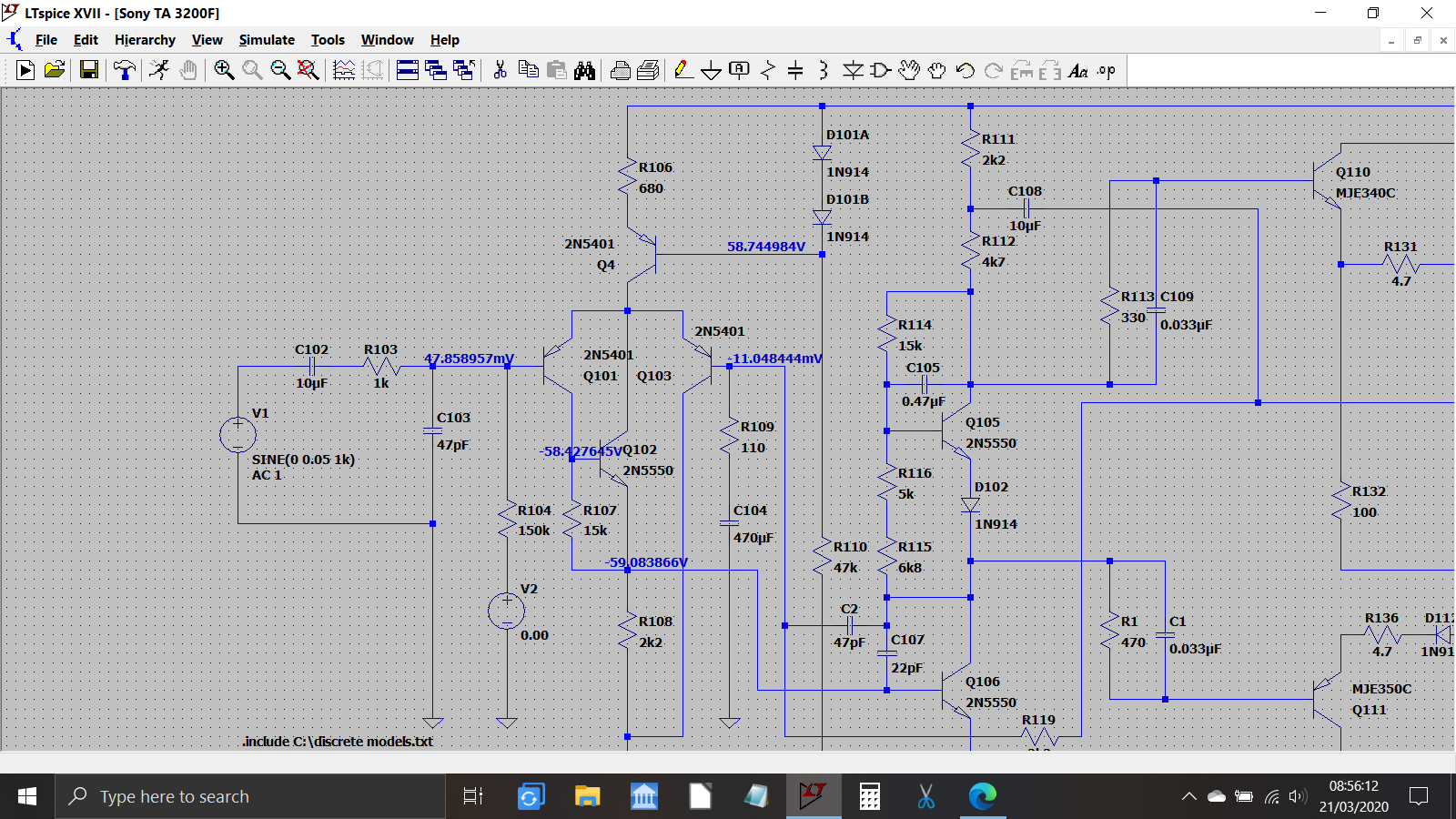This screenshot has height=819, width=1456.
Task: Open the Help menu
Action: pyautogui.click(x=444, y=40)
